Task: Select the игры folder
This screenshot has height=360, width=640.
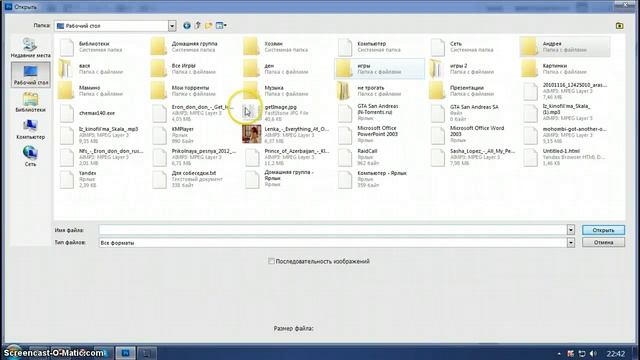Action: point(379,69)
